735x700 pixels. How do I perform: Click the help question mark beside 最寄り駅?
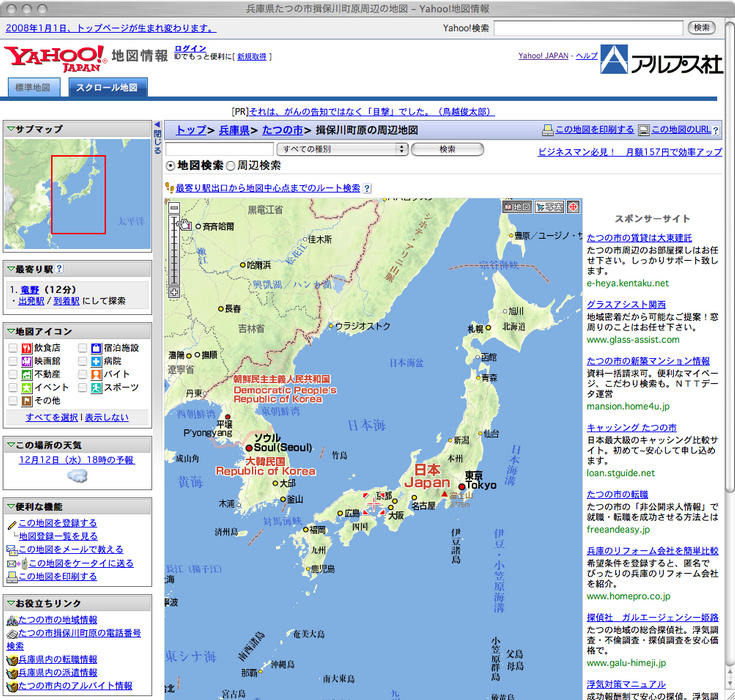(60, 269)
